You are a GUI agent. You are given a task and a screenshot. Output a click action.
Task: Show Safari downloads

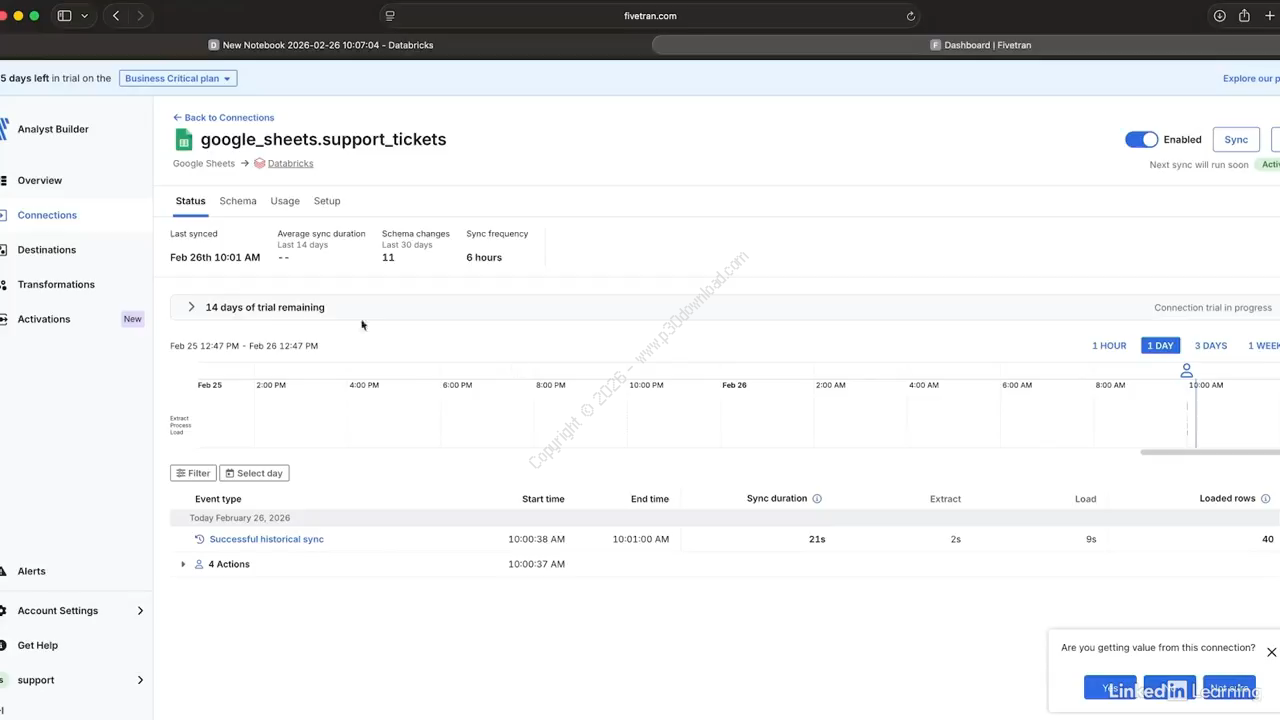pos(1219,16)
